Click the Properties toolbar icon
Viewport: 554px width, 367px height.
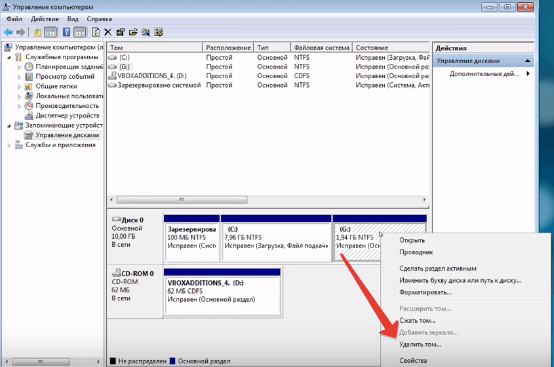(120, 32)
